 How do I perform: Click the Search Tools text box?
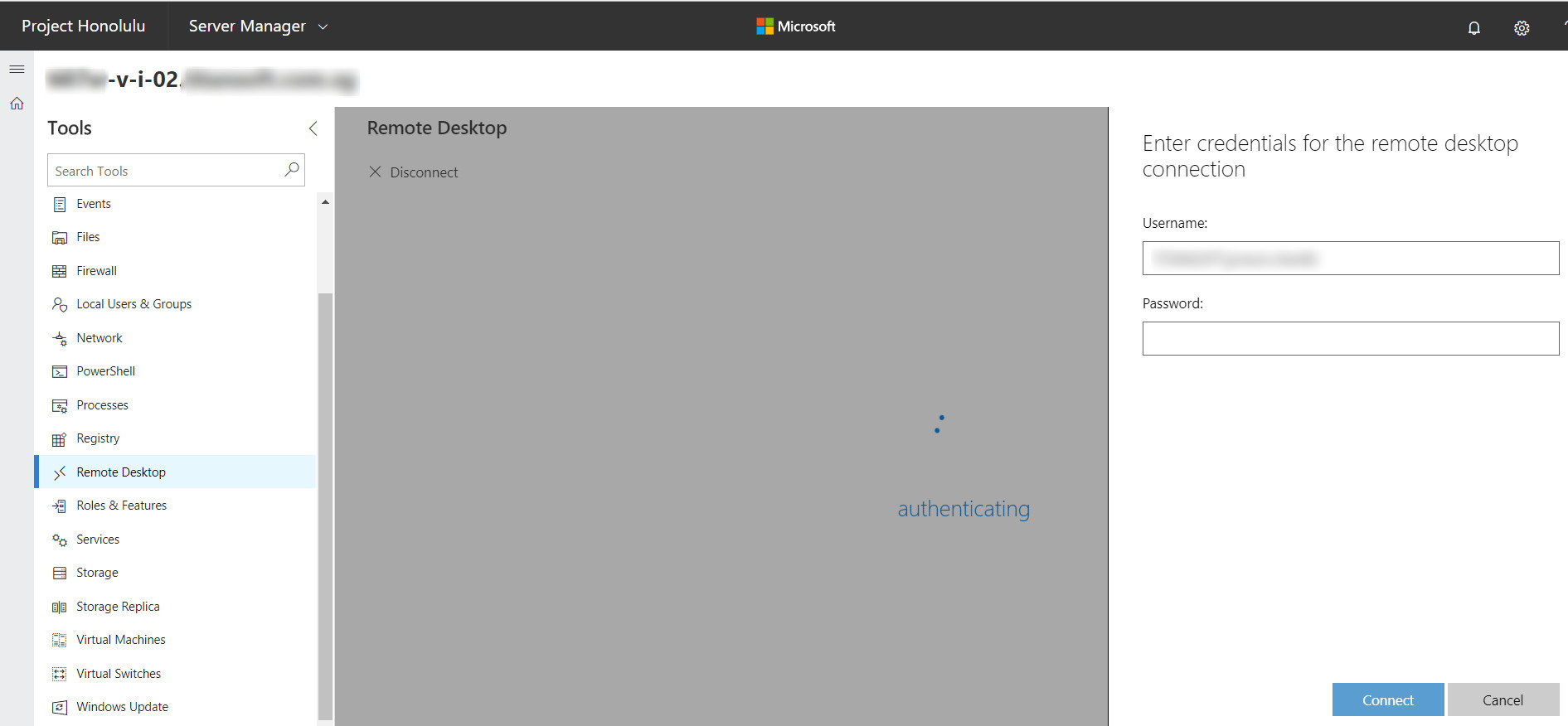pos(166,171)
